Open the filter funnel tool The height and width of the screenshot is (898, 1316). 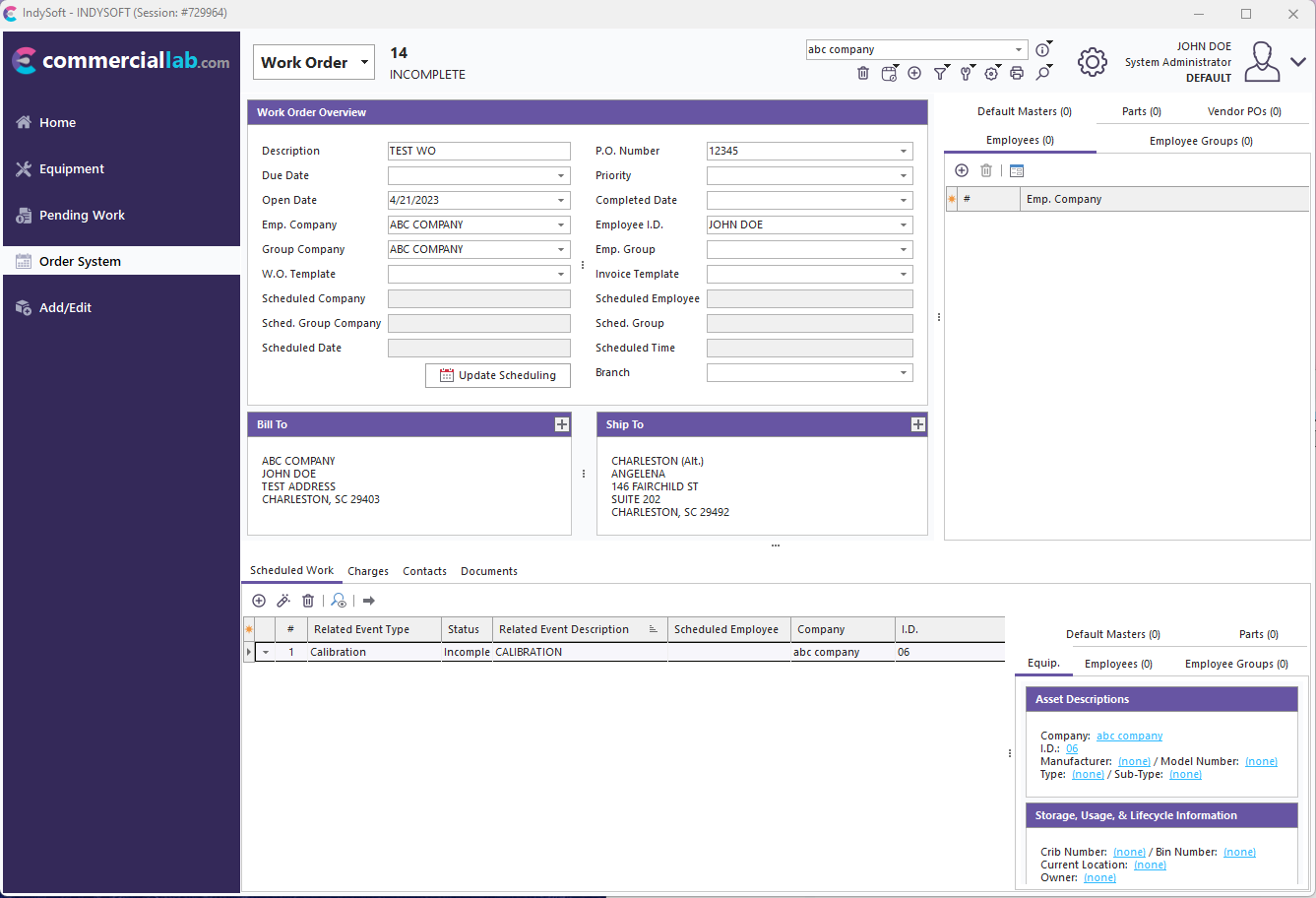[x=940, y=73]
